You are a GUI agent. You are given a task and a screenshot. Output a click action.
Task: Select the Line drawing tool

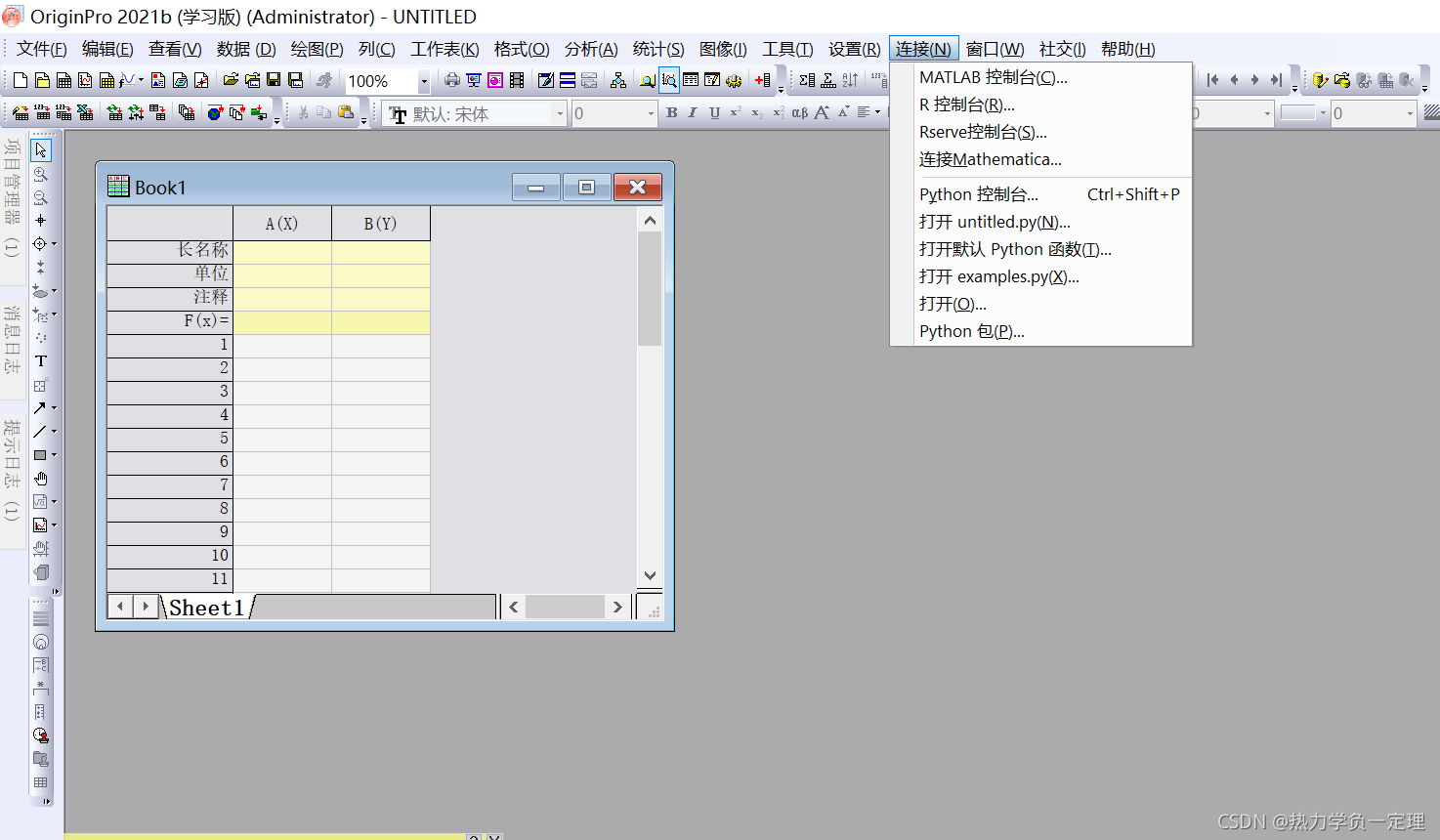click(x=39, y=431)
